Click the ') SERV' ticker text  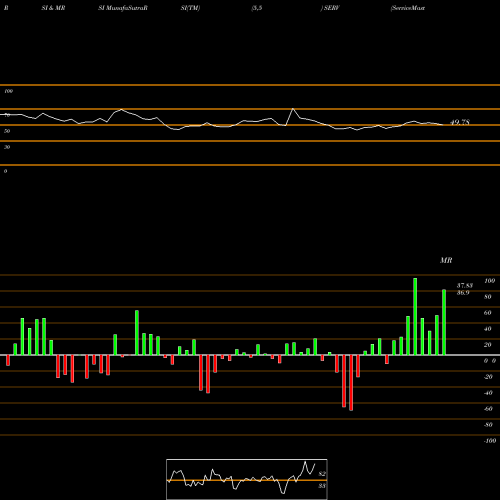point(330,8)
